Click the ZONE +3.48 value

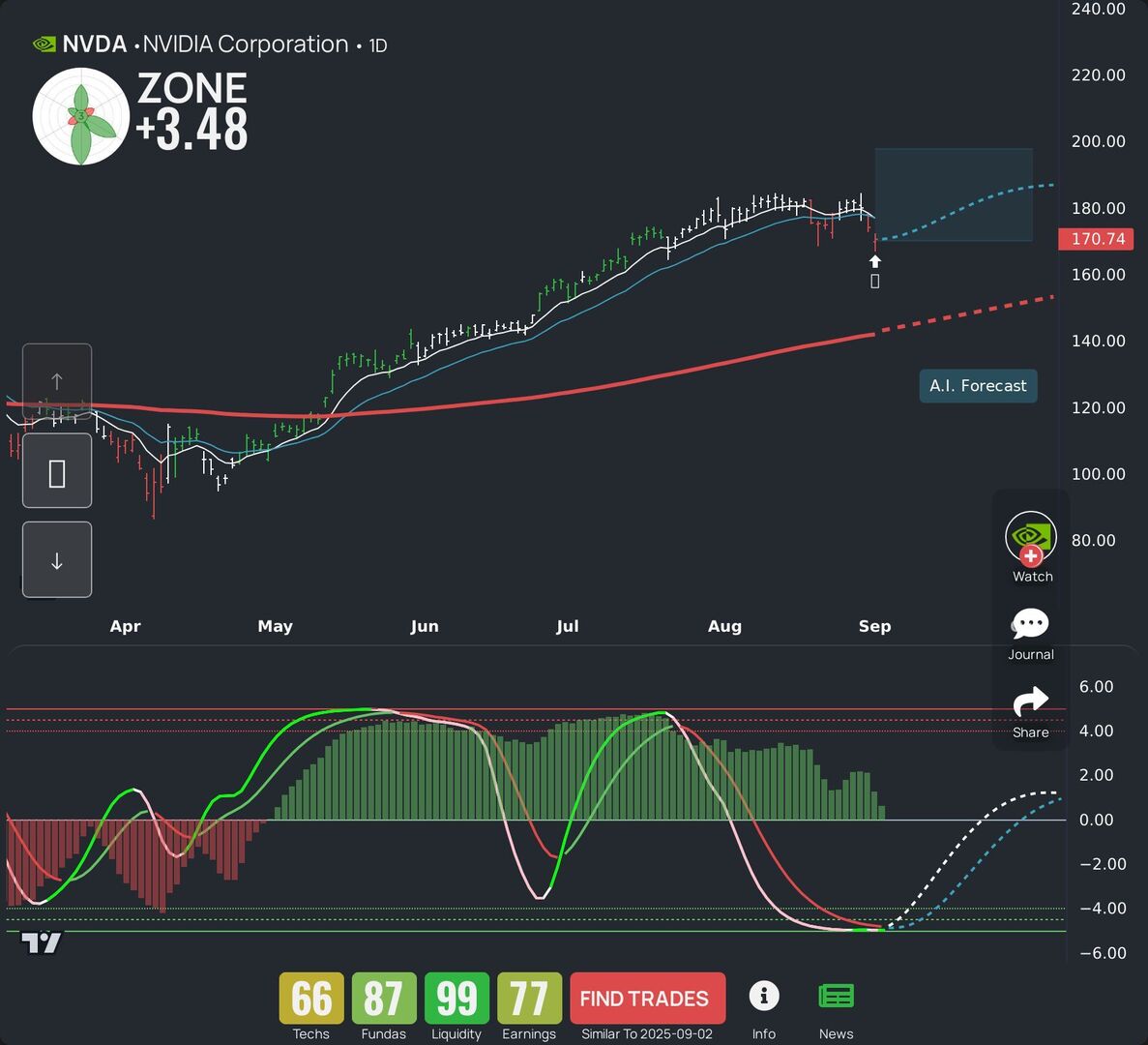pyautogui.click(x=191, y=111)
